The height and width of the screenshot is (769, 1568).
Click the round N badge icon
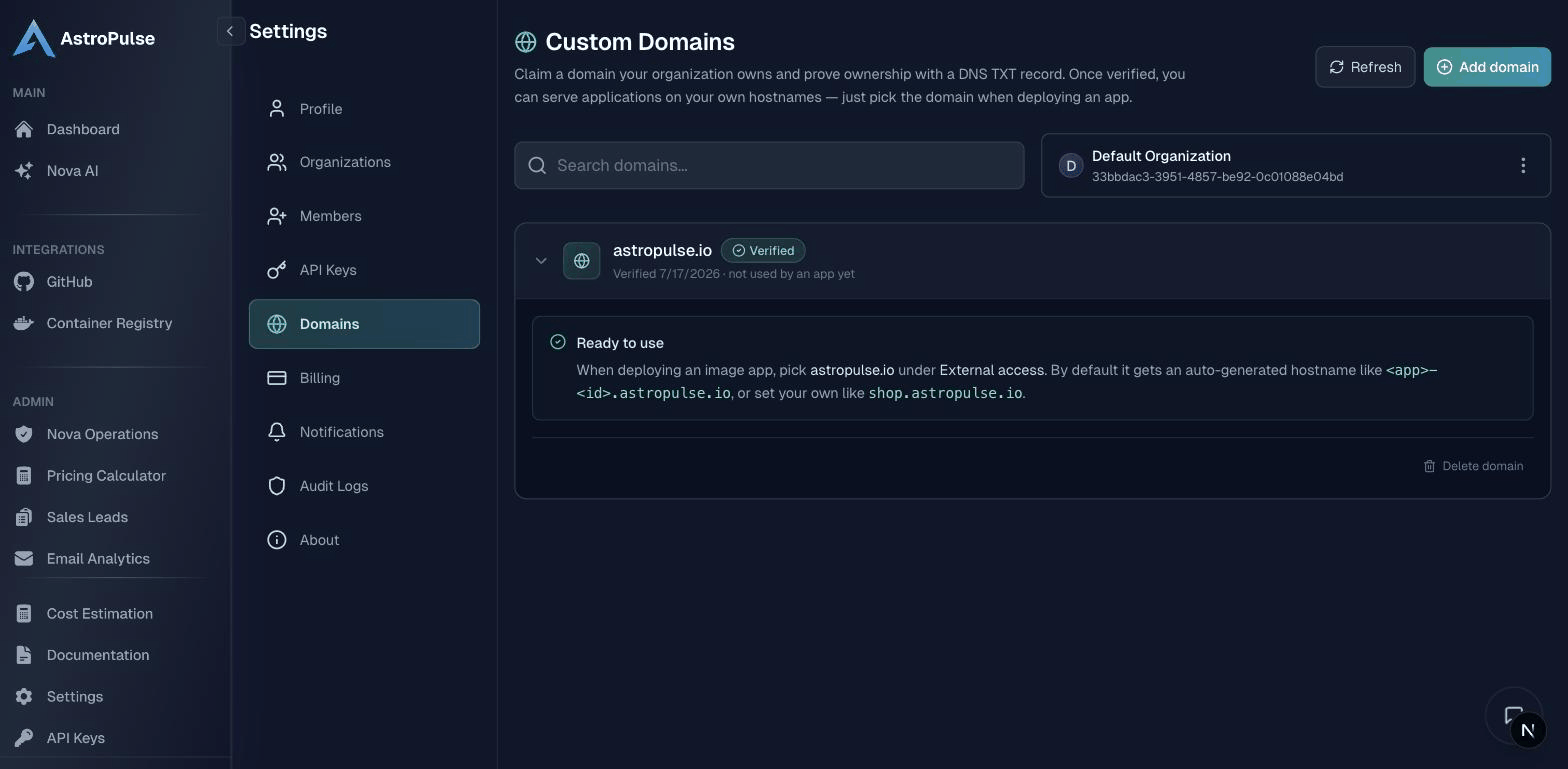(x=1527, y=730)
